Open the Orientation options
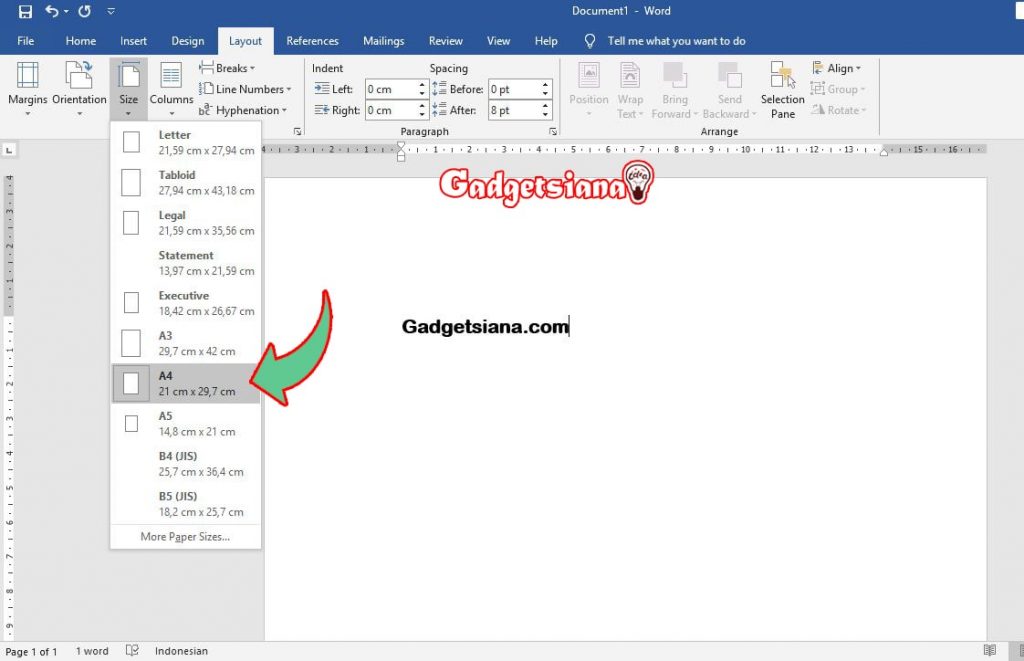 tap(79, 88)
